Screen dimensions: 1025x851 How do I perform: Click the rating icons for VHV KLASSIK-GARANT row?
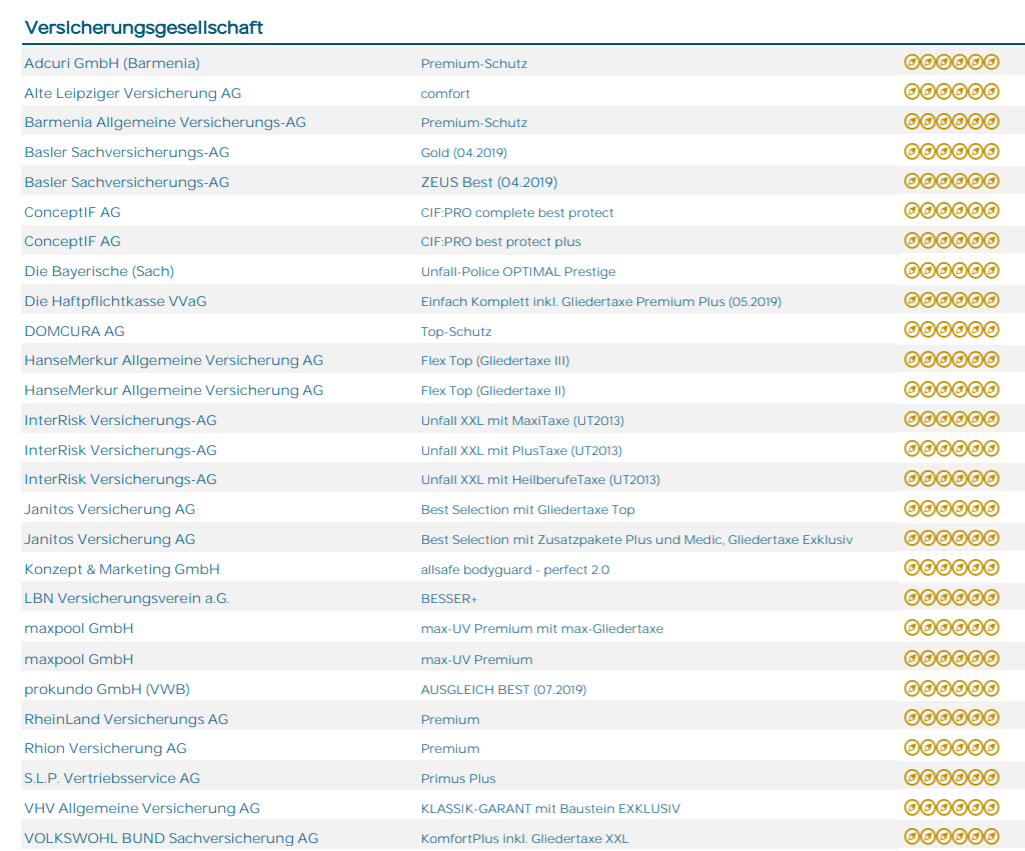pyautogui.click(x=951, y=807)
